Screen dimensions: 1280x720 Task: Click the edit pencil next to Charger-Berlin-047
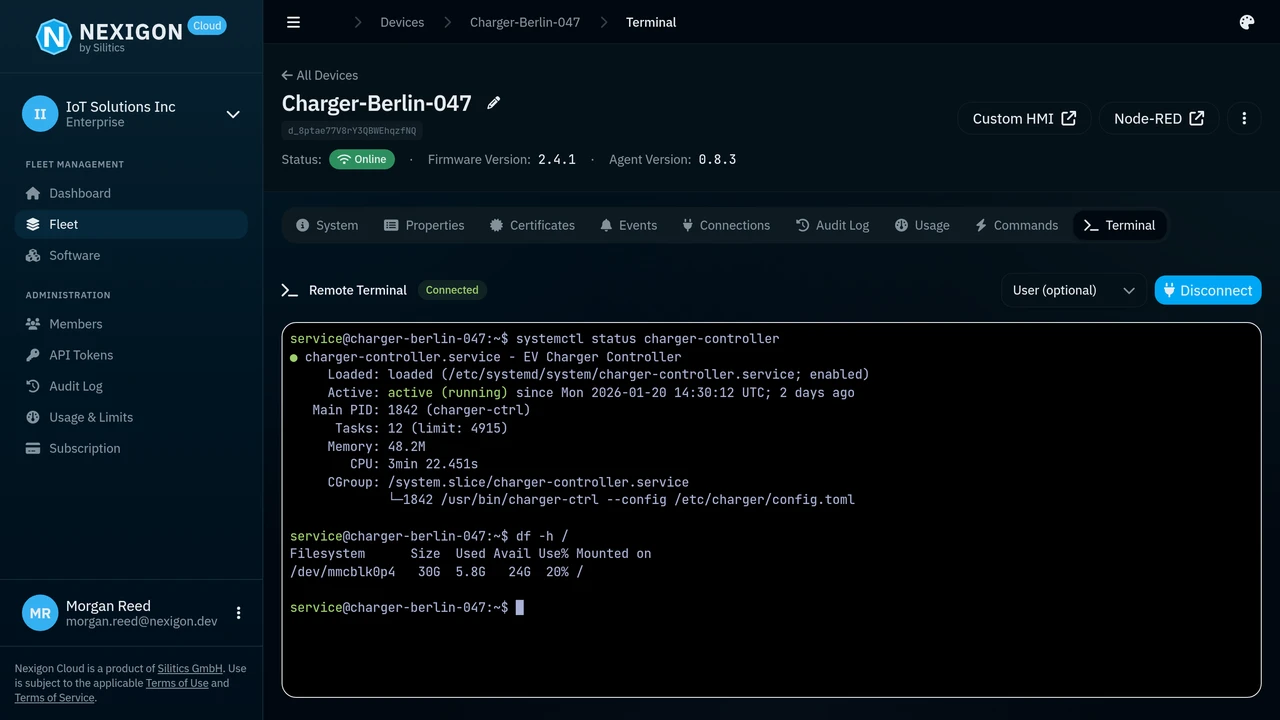tap(493, 102)
